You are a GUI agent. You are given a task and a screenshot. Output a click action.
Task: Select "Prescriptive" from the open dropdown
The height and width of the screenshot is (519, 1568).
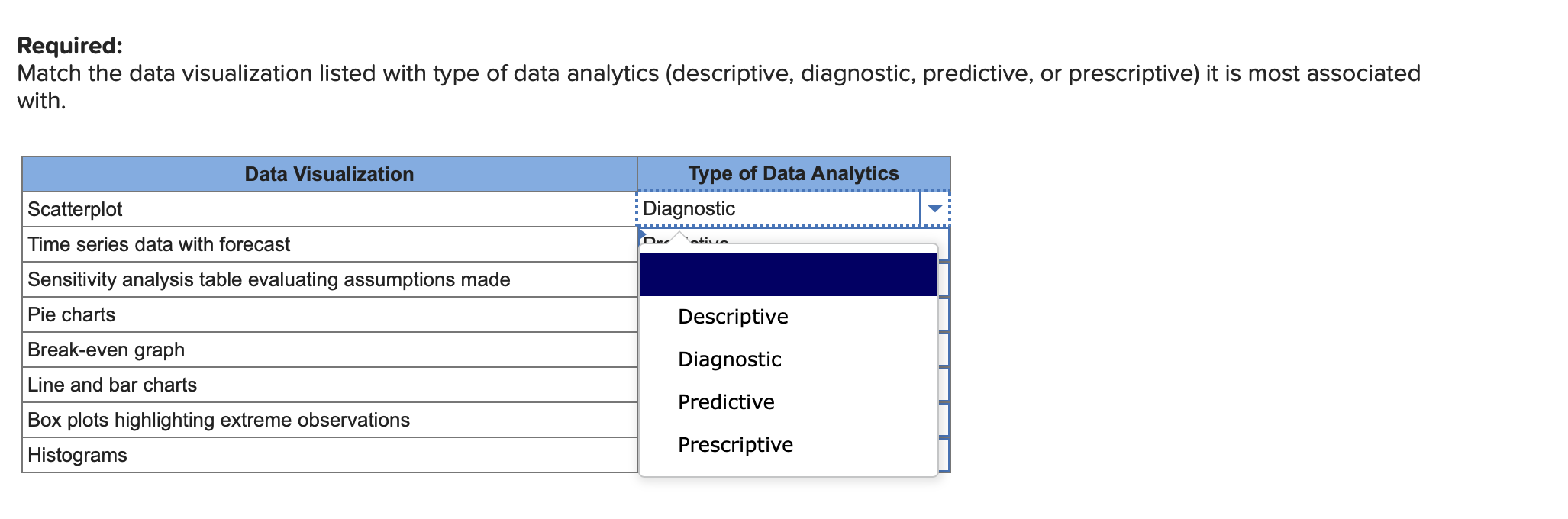pyautogui.click(x=734, y=444)
